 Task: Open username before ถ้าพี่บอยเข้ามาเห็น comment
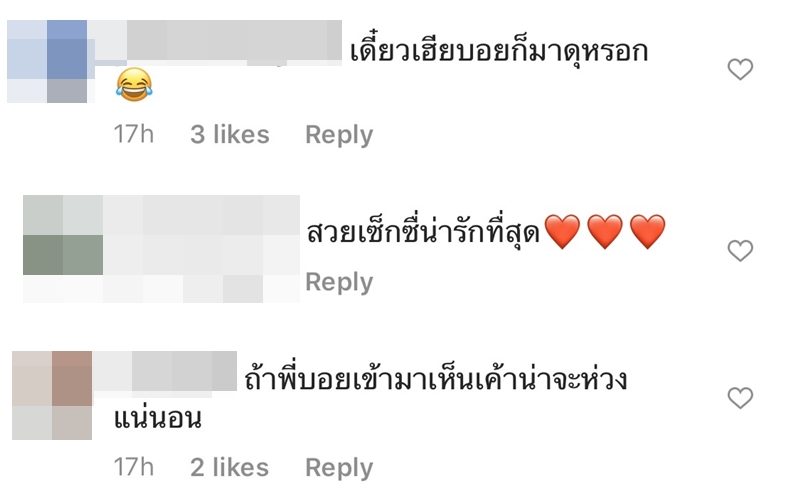pyautogui.click(x=164, y=372)
